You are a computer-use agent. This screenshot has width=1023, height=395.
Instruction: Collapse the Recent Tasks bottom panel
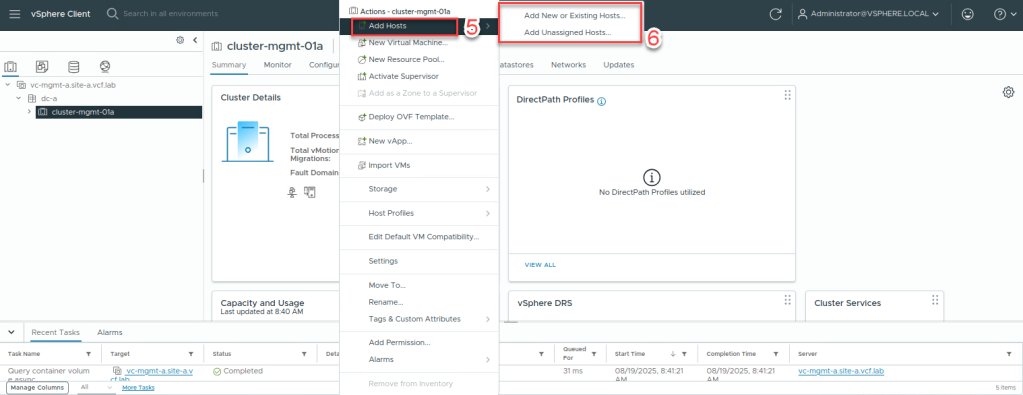[11, 332]
